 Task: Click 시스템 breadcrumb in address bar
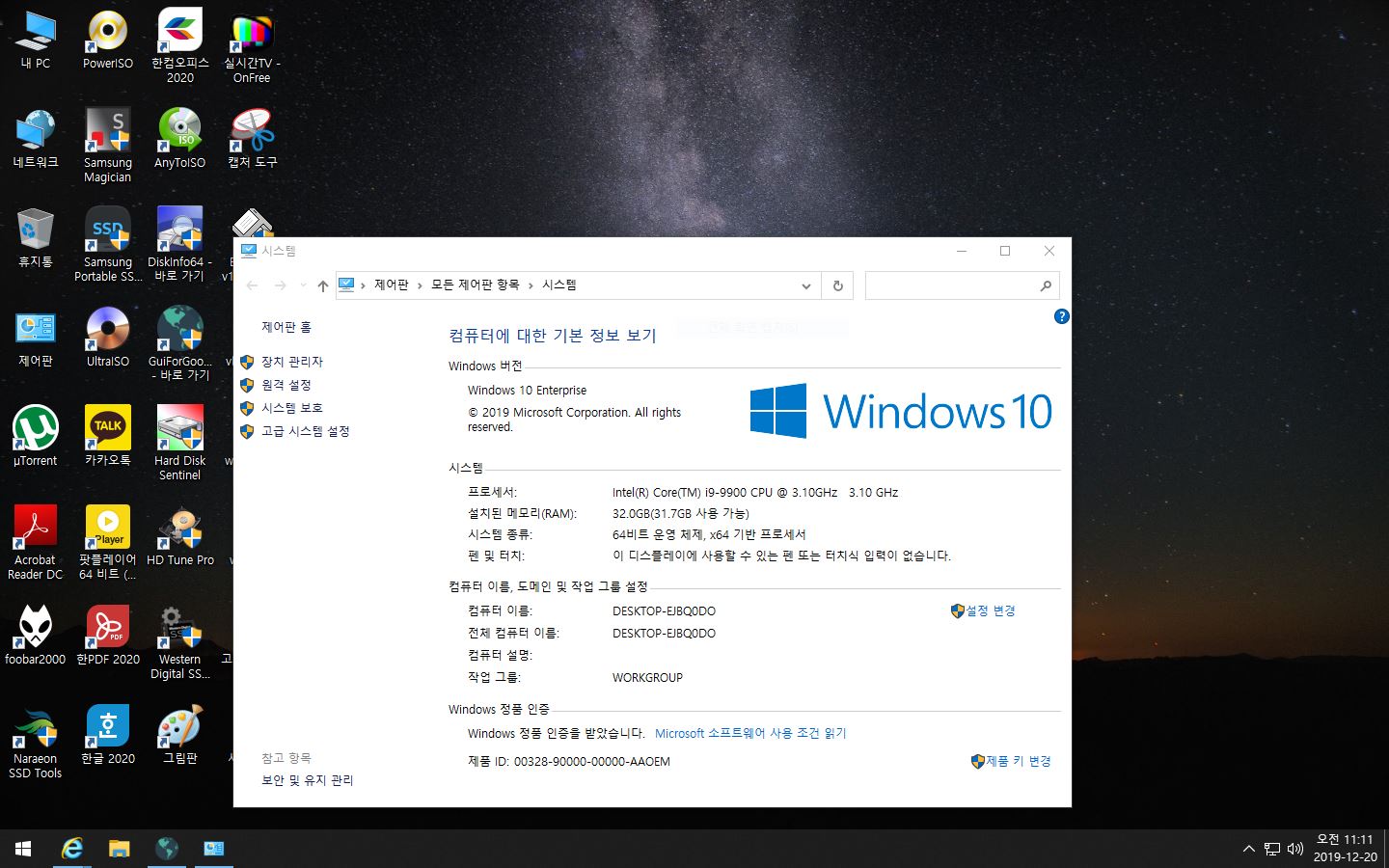(x=559, y=285)
